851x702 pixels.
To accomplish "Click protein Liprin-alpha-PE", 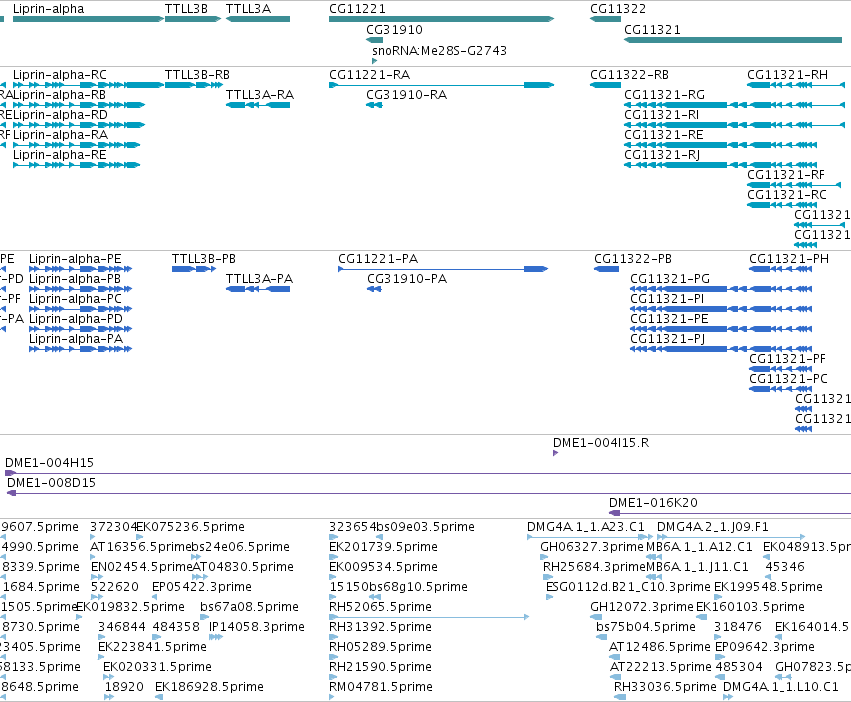I will pyautogui.click(x=80, y=269).
